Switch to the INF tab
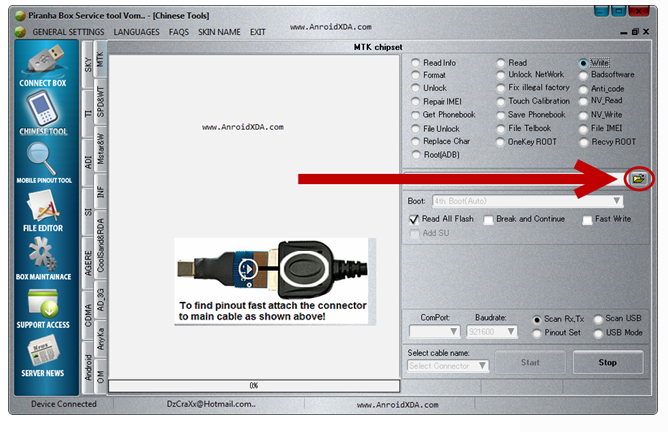The width and height of the screenshot is (668, 432). pyautogui.click(x=100, y=192)
